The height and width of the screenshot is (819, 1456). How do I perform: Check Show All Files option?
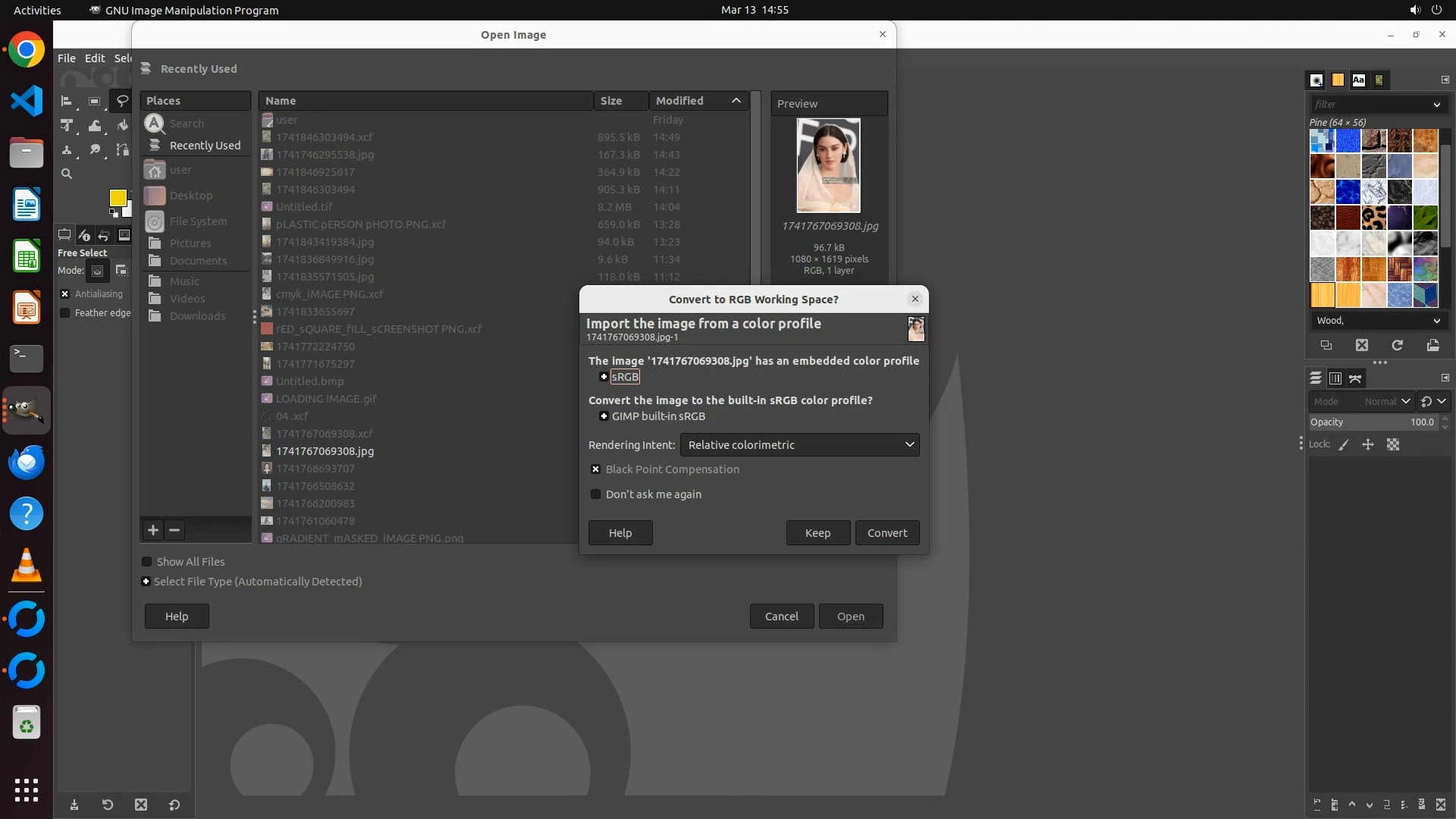[x=147, y=562]
